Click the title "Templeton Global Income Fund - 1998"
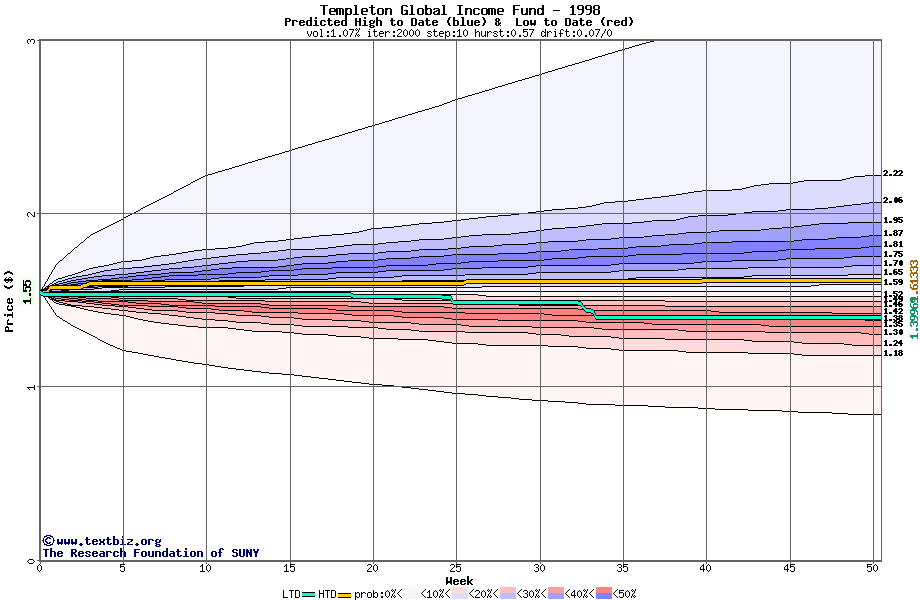This screenshot has height=600, width=920. [460, 10]
